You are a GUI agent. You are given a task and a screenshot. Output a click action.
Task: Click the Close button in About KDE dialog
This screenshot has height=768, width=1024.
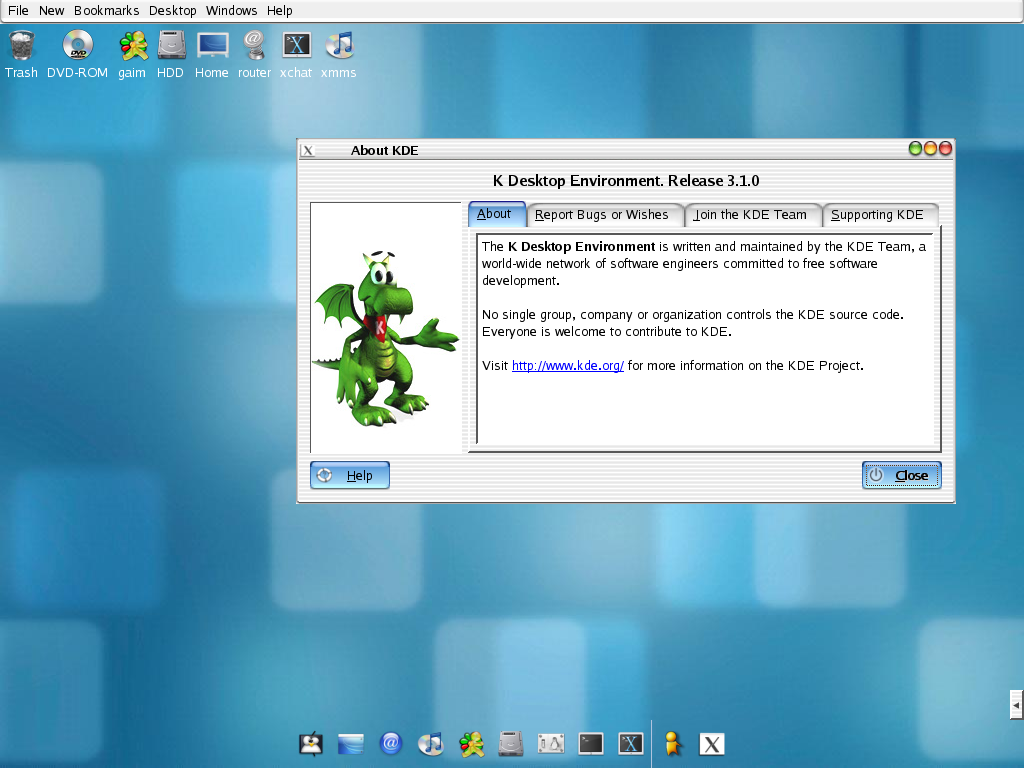coord(902,475)
